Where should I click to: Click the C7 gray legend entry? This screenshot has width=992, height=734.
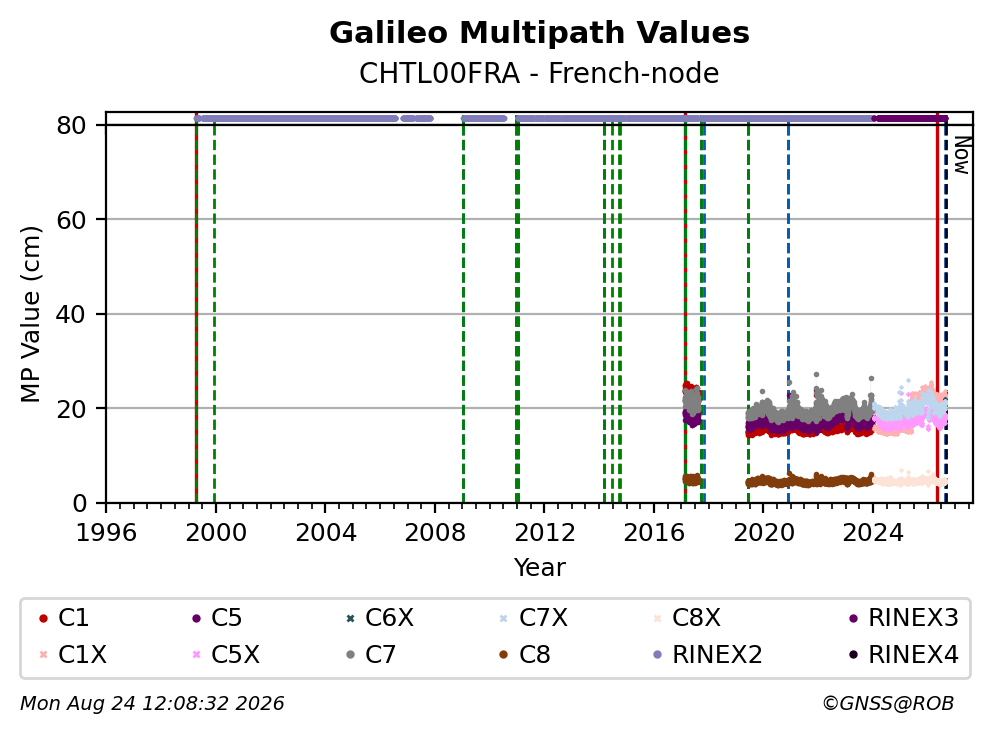[x=372, y=654]
